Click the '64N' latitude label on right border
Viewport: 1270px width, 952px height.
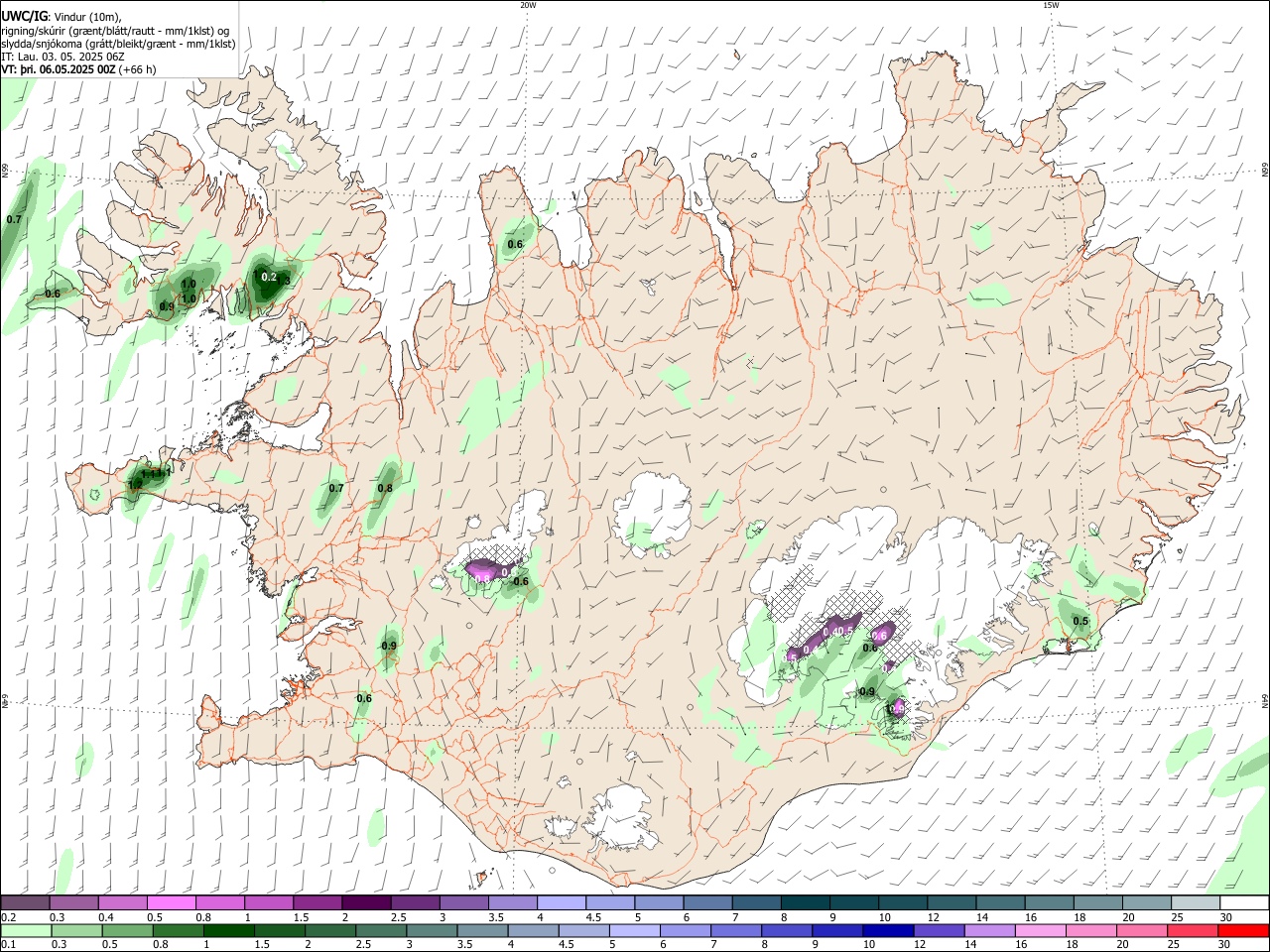tap(1265, 701)
